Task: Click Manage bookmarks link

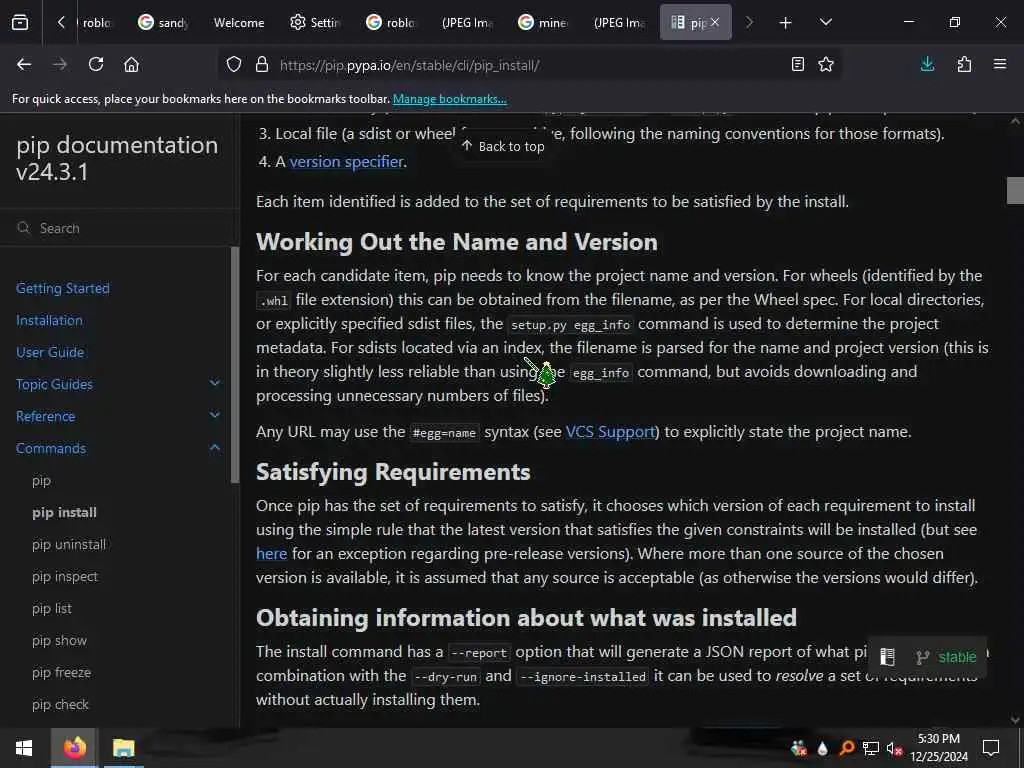Action: click(x=449, y=99)
